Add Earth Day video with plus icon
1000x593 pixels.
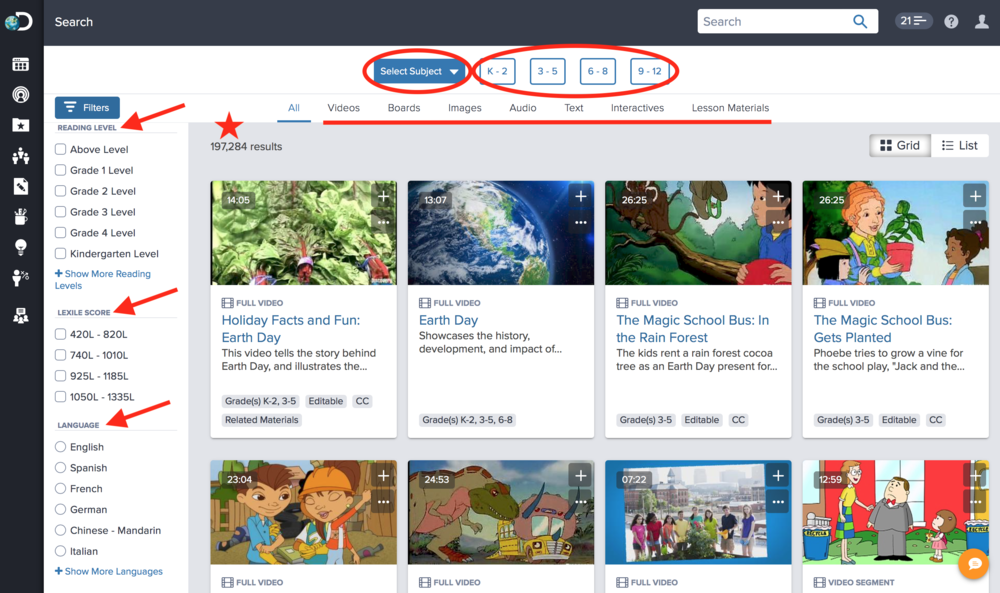580,196
